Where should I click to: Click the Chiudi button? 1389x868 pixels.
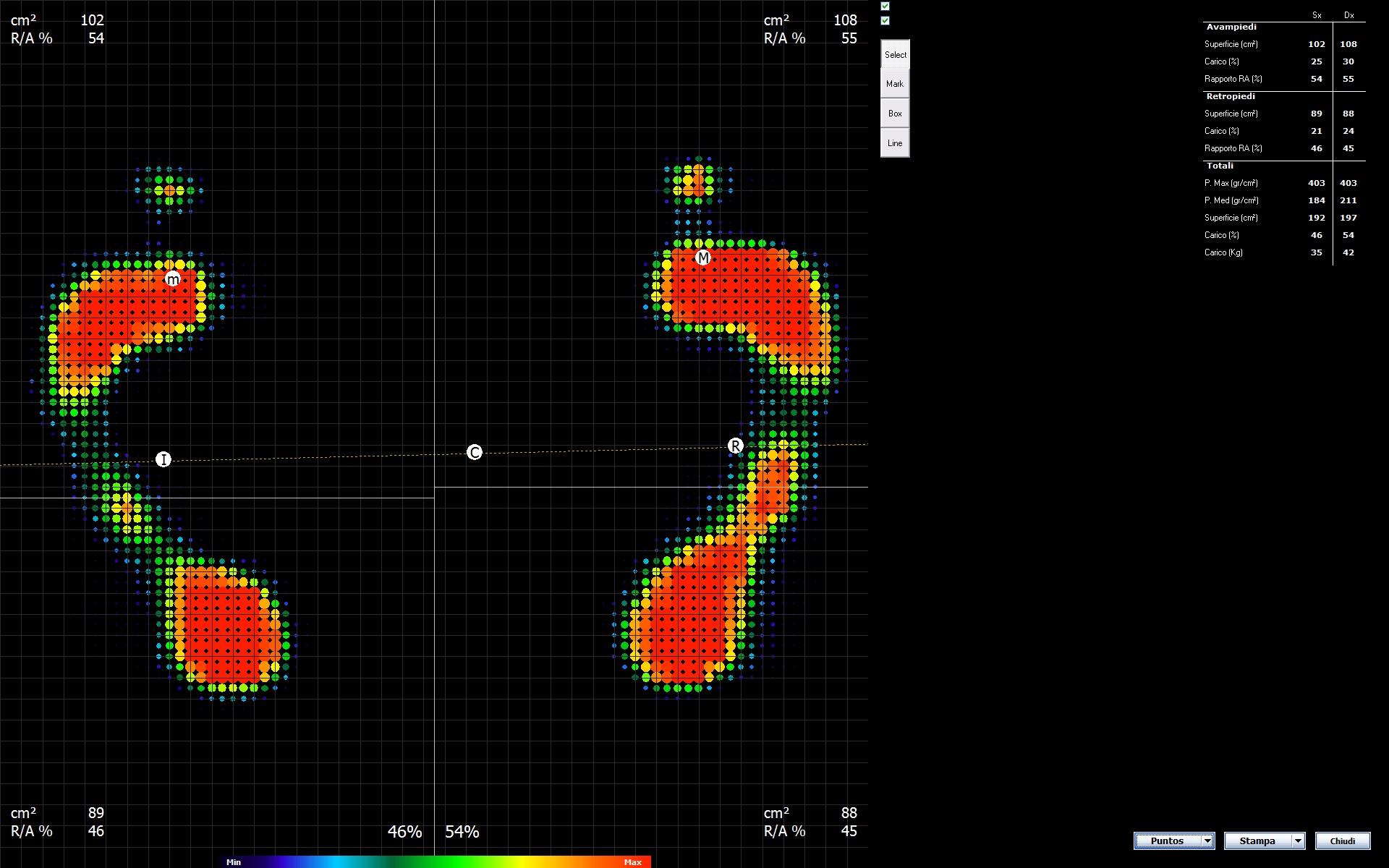pos(1342,841)
